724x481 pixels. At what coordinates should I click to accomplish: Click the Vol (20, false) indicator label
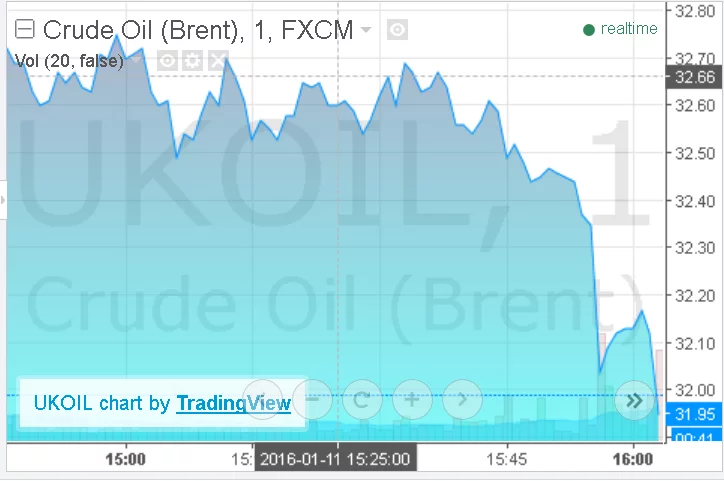point(69,61)
